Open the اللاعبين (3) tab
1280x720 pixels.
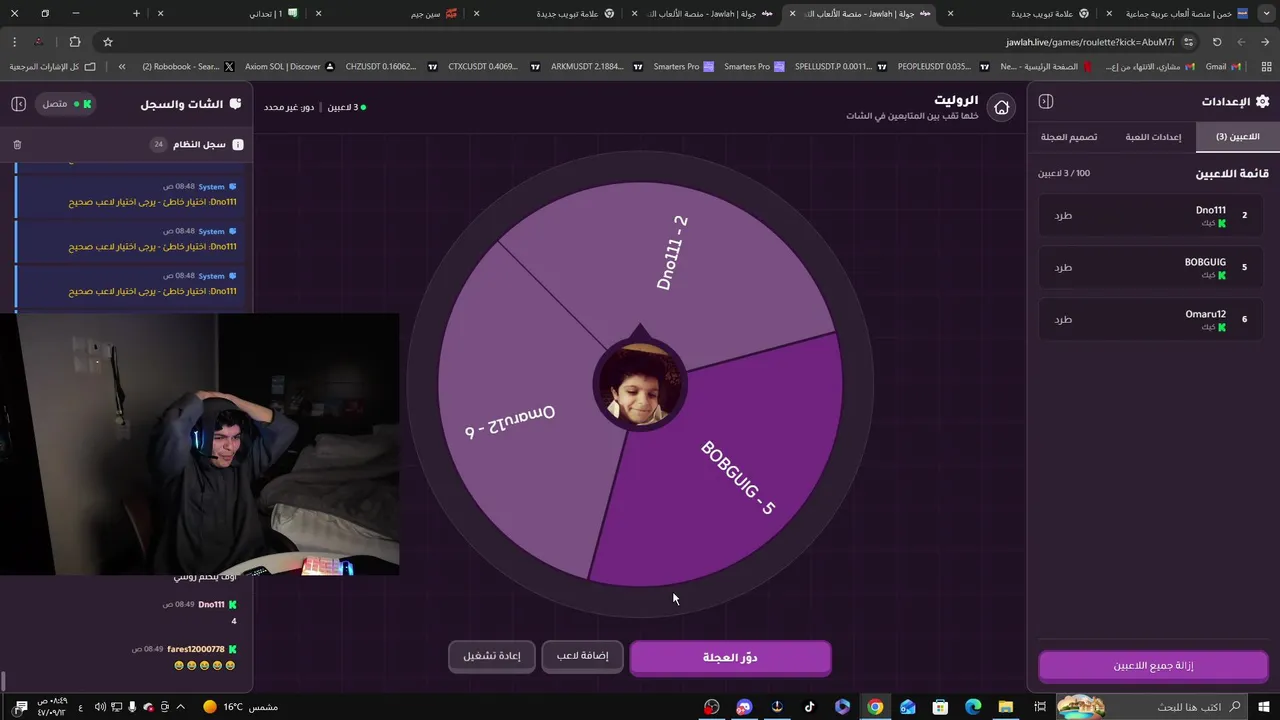[x=1237, y=137]
